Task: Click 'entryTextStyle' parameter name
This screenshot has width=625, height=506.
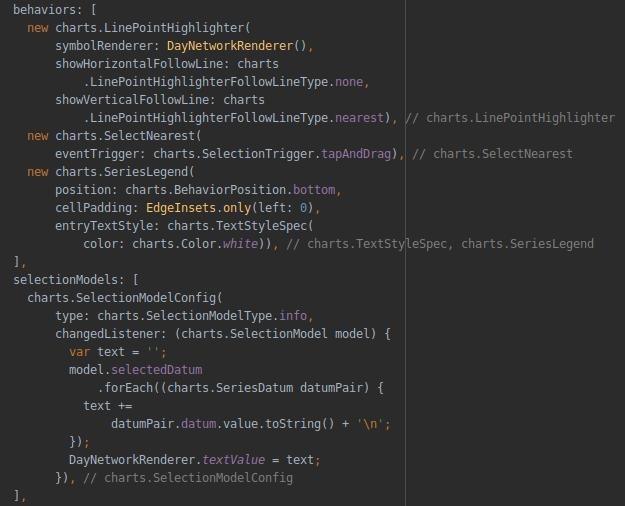Action: tap(104, 226)
